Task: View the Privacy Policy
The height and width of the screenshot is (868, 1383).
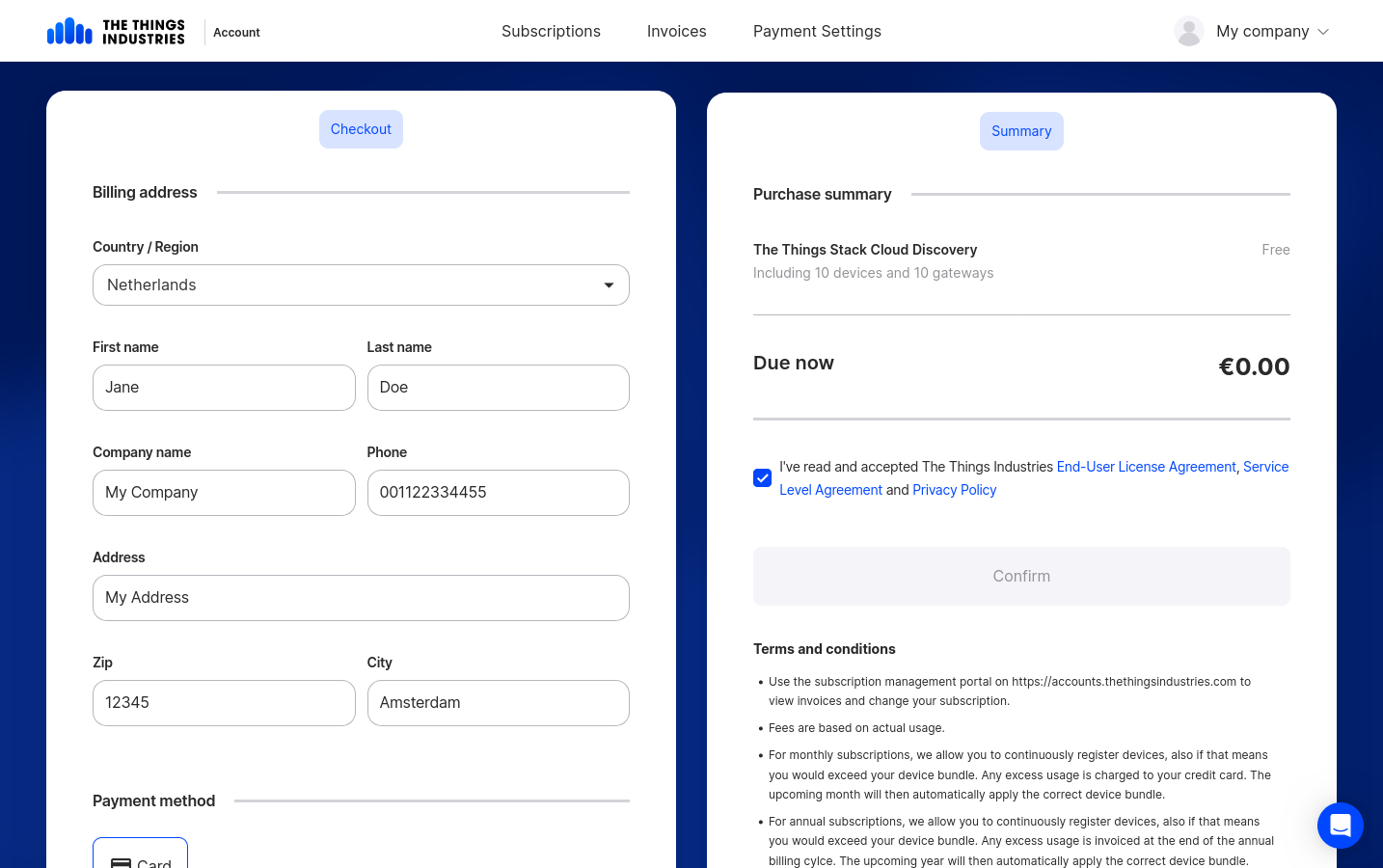Action: point(954,490)
